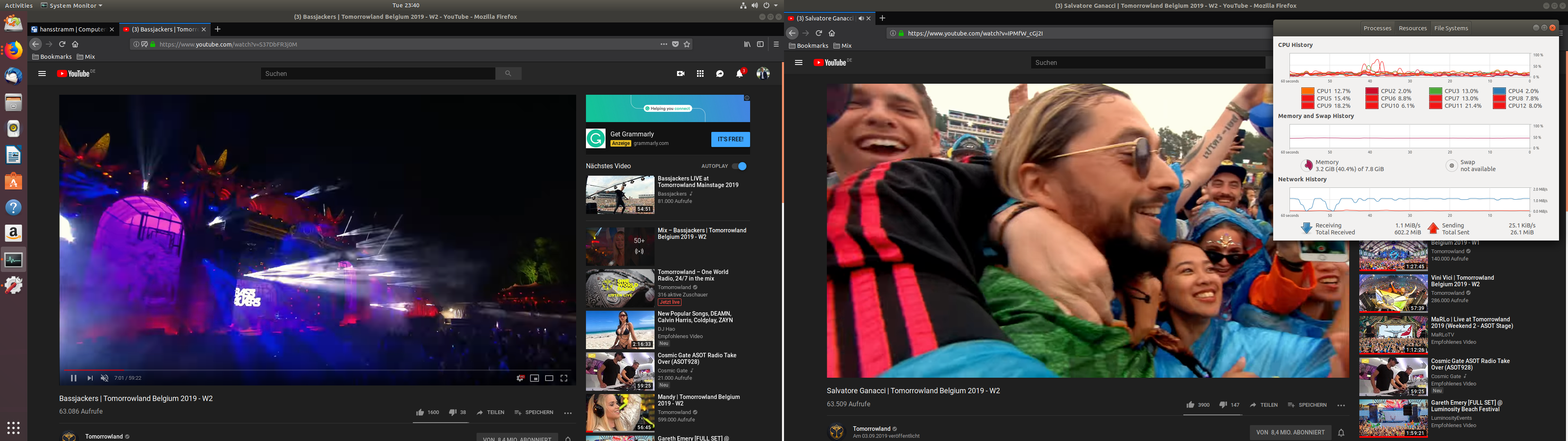Image resolution: width=1568 pixels, height=441 pixels.
Task: Toggle theater mode on left video
Action: point(549,378)
